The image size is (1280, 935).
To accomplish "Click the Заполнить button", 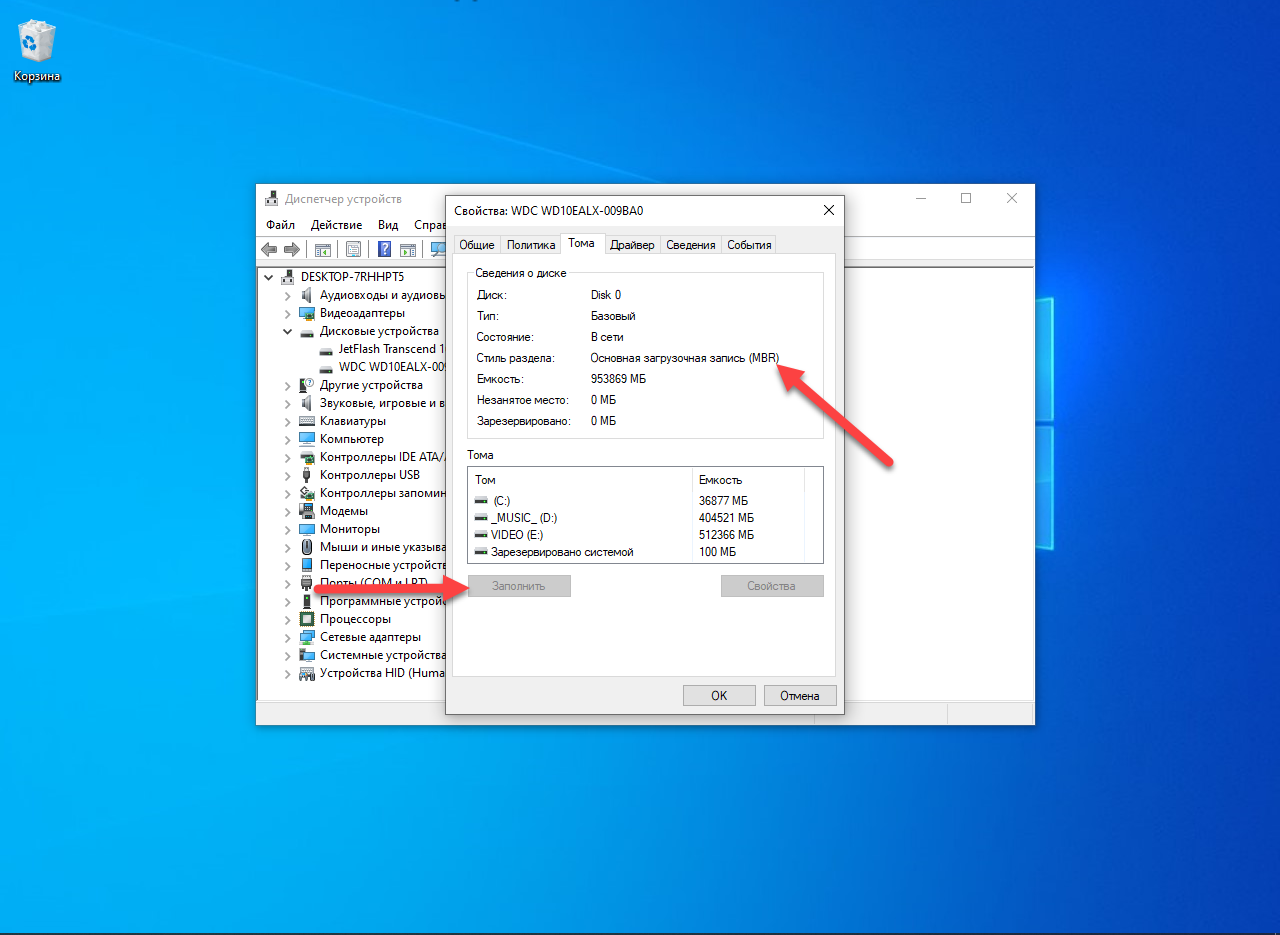I will [x=519, y=586].
